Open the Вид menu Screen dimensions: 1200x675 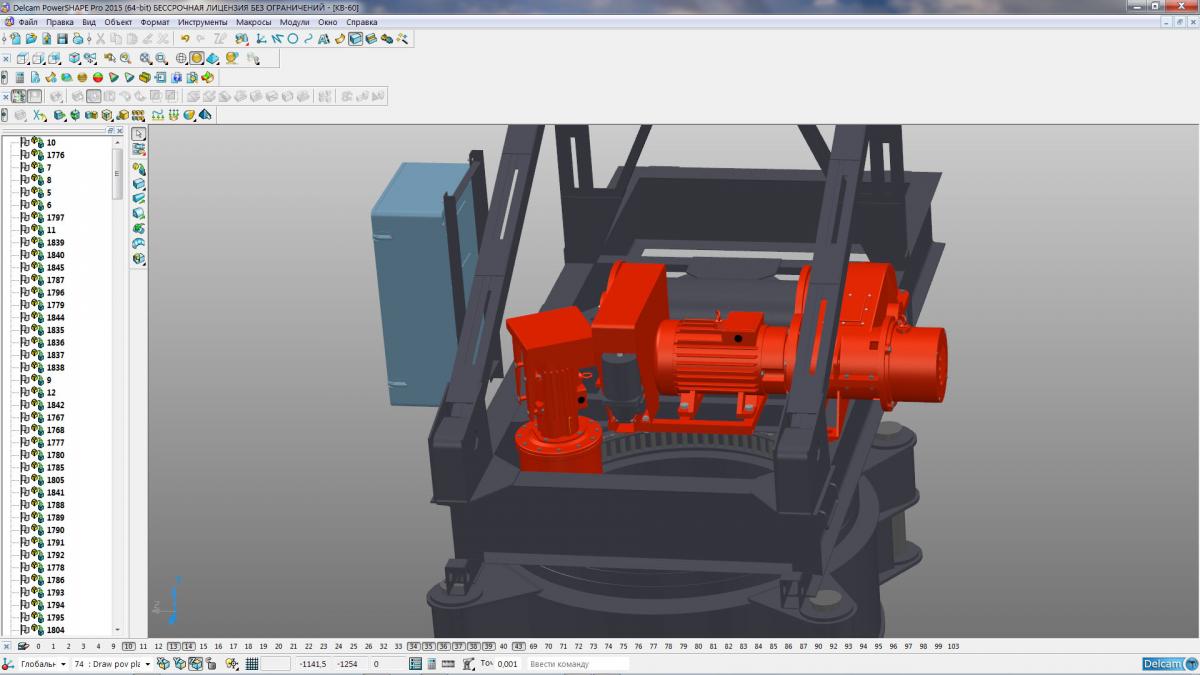[89, 22]
